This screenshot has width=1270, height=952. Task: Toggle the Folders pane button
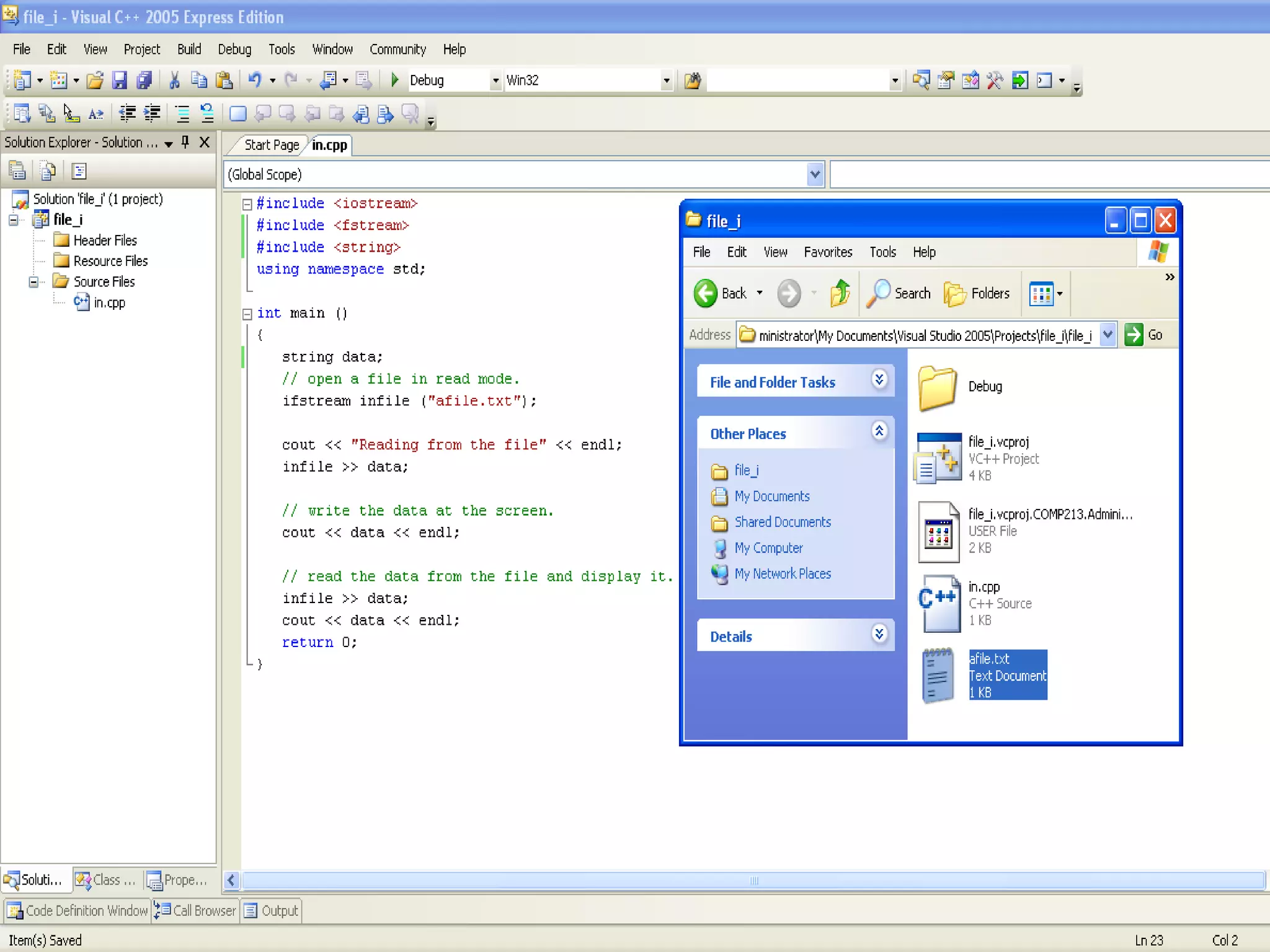[977, 293]
